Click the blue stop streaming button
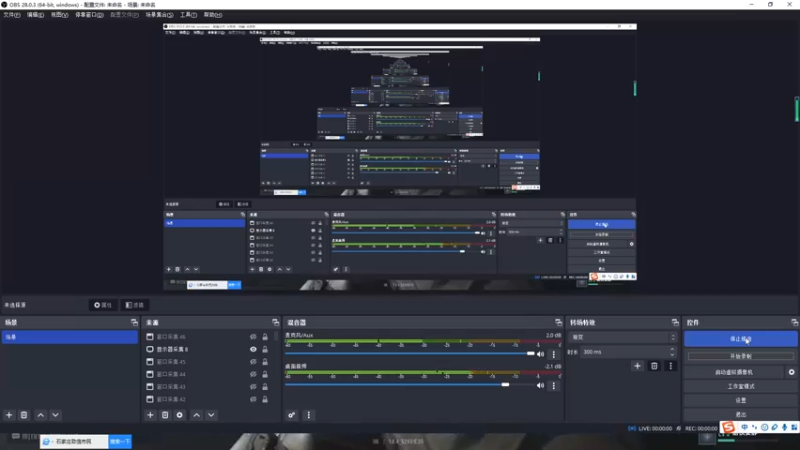 pos(740,339)
